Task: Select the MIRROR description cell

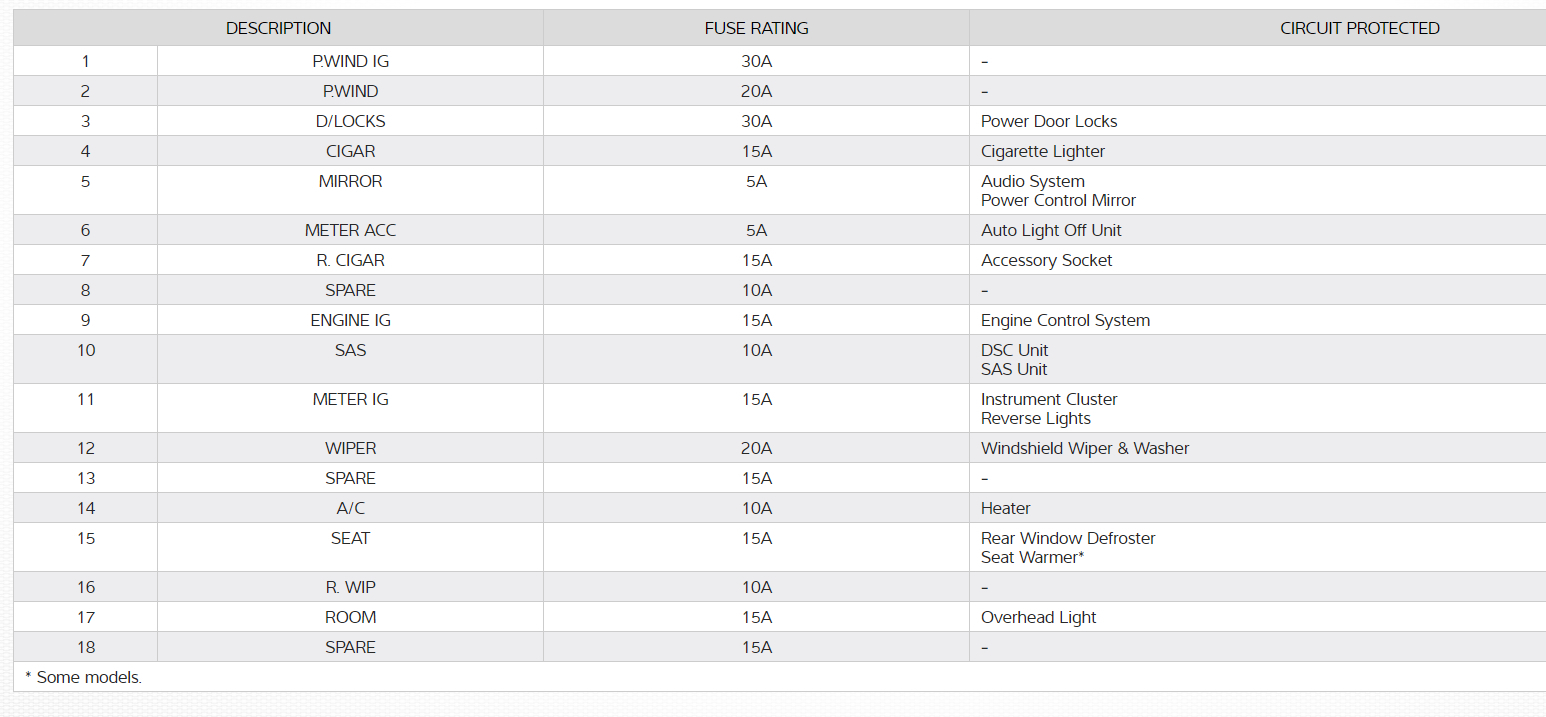Action: click(x=350, y=181)
